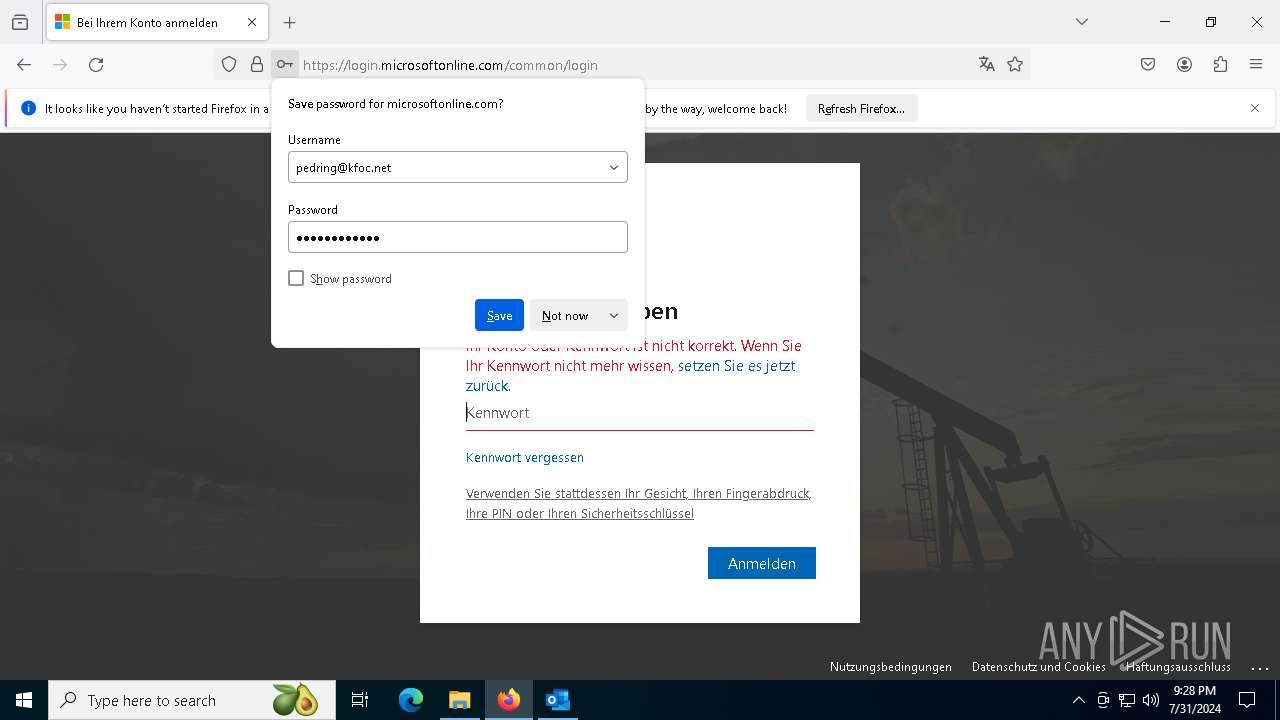1280x720 pixels.
Task: Expand the Username dropdown in the save password popup
Action: pyautogui.click(x=614, y=167)
